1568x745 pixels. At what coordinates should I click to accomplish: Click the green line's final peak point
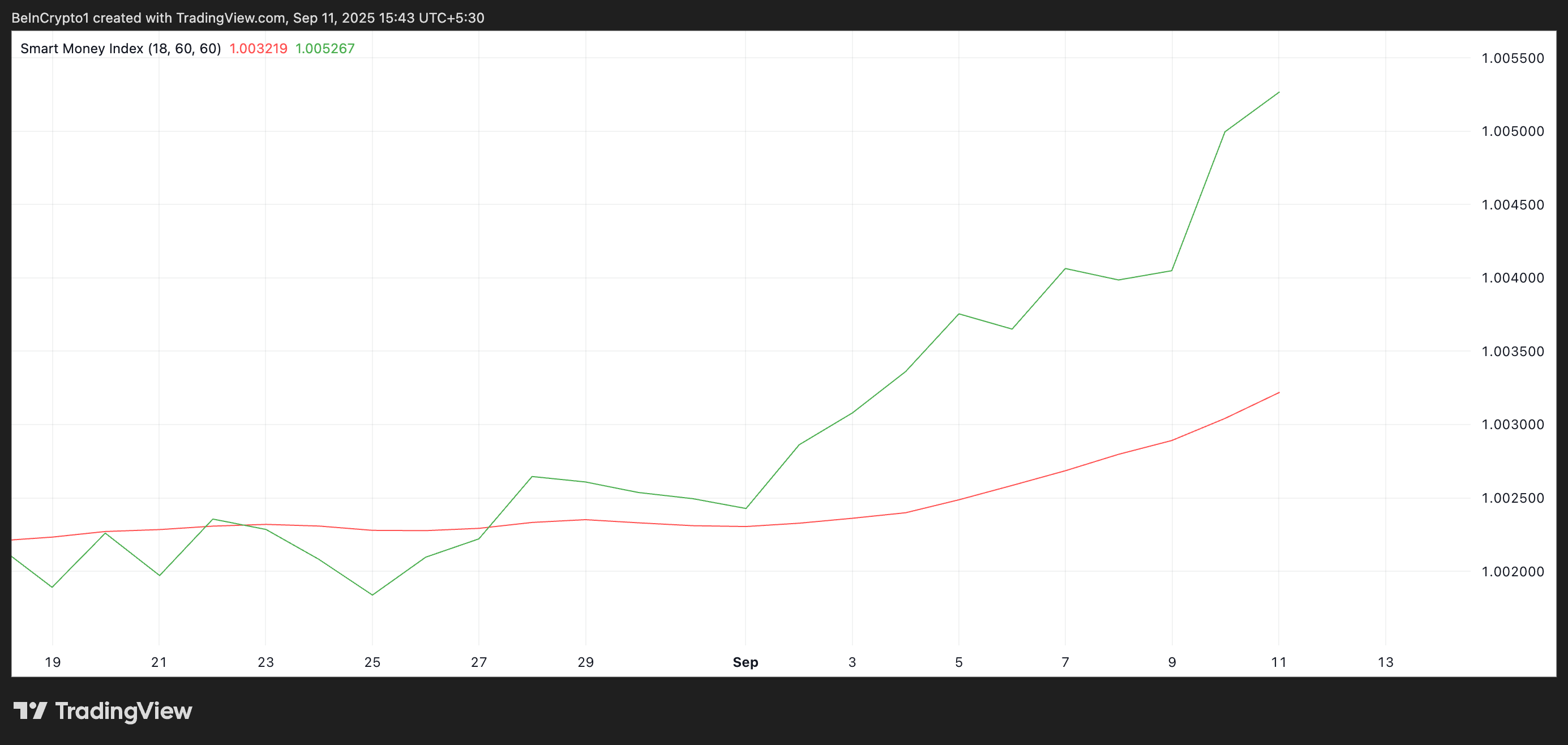click(x=1279, y=92)
